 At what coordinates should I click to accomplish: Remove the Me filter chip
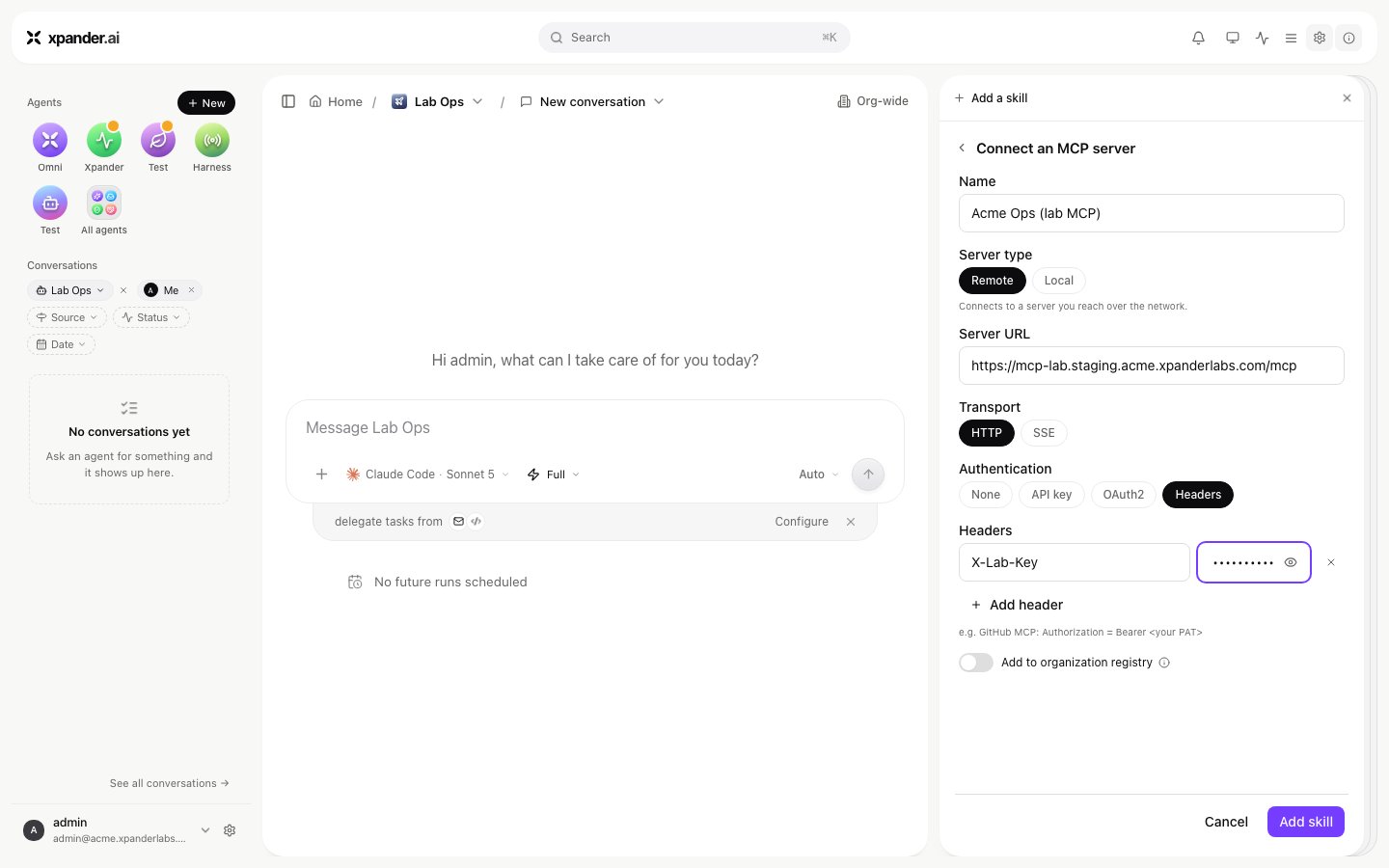point(192,290)
